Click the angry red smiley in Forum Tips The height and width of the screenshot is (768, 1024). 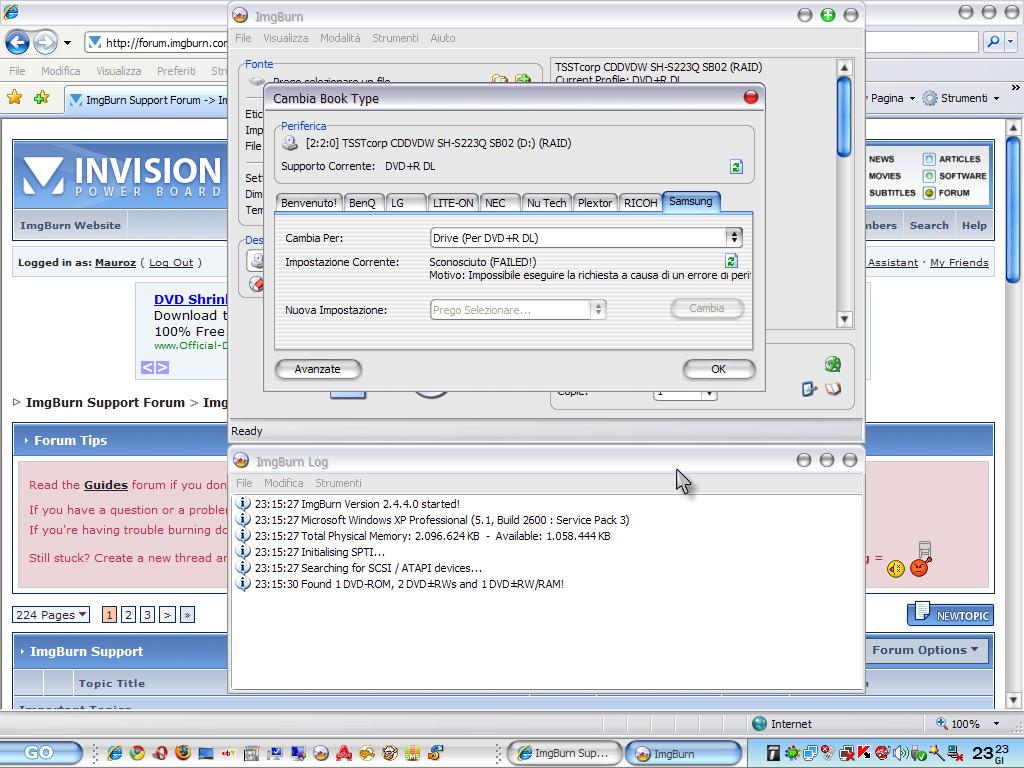click(x=920, y=568)
